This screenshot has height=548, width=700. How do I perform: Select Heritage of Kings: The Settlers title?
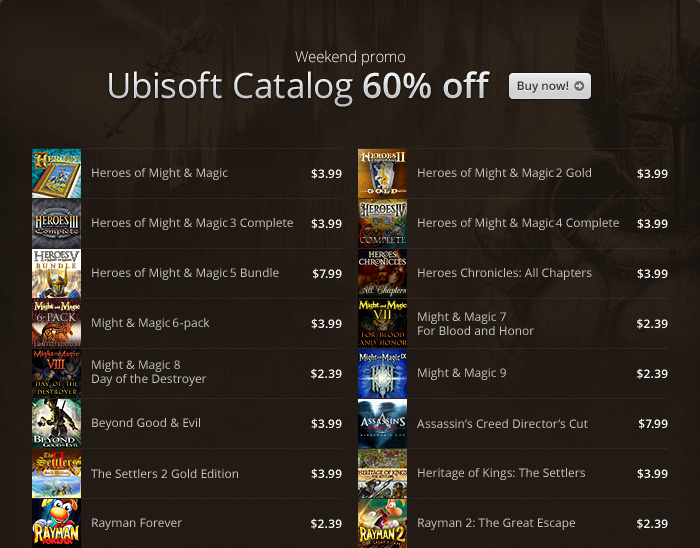[501, 473]
